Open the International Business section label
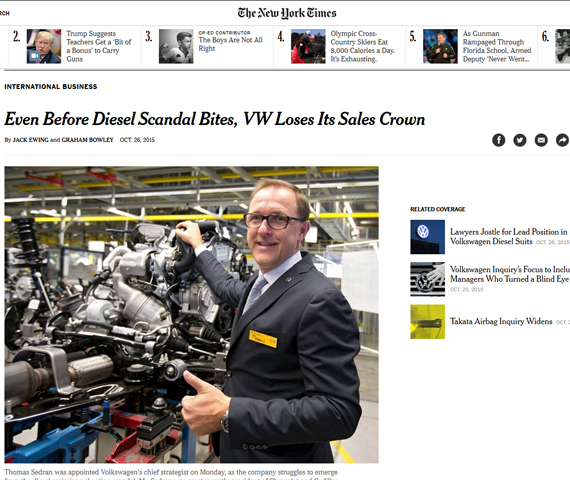This screenshot has height=480, width=570. [x=51, y=87]
